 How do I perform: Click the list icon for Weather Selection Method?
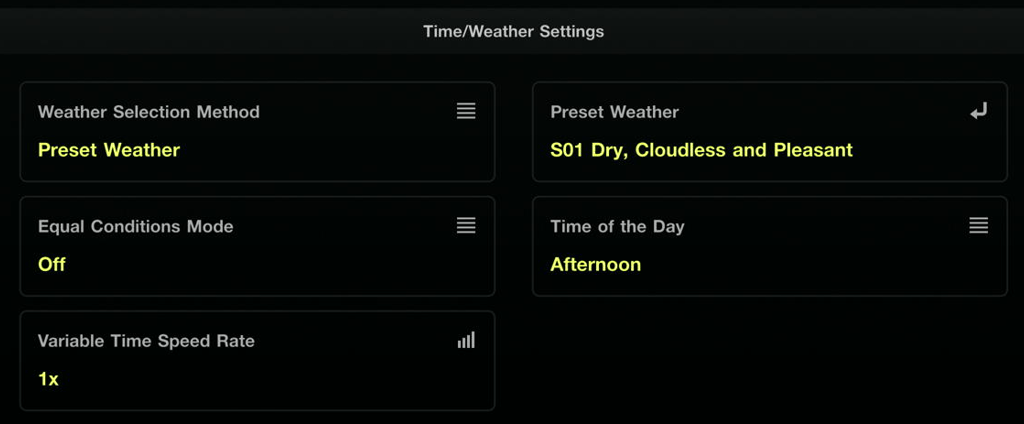(466, 111)
